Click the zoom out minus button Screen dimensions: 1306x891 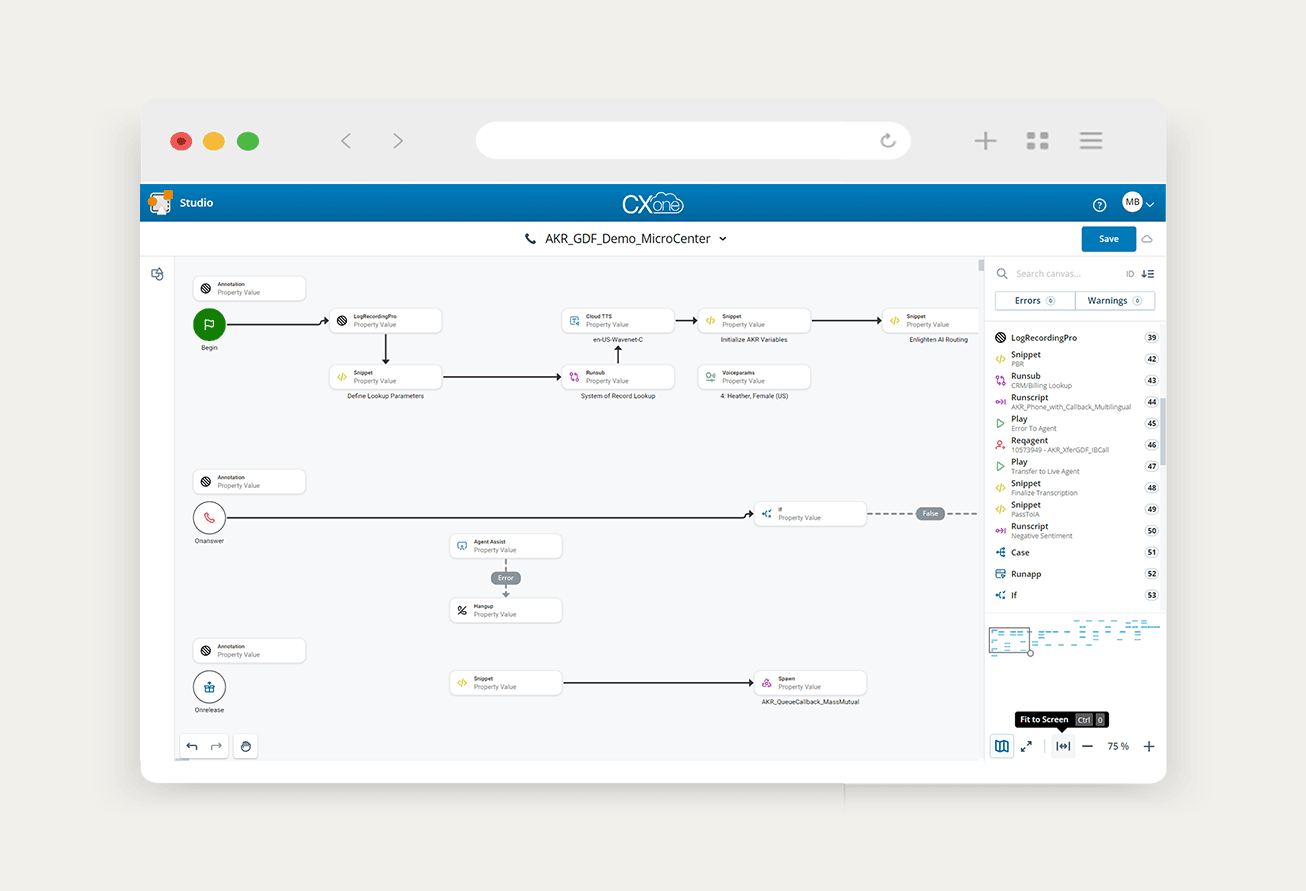pos(1087,746)
